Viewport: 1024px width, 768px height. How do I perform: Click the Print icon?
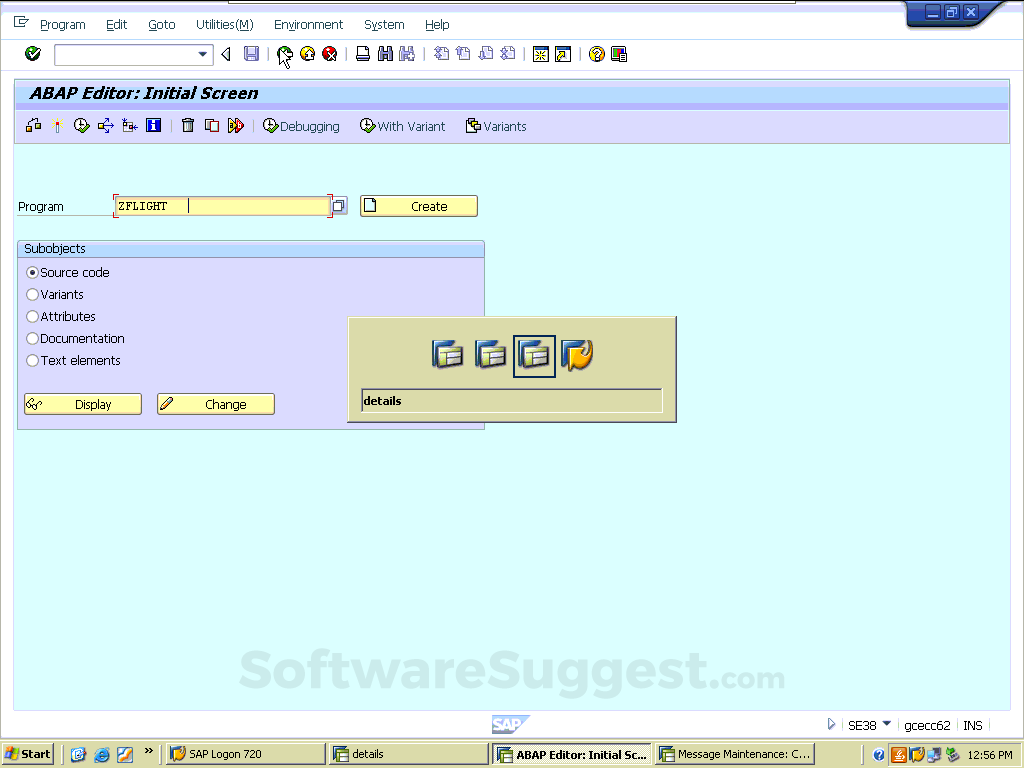363,54
